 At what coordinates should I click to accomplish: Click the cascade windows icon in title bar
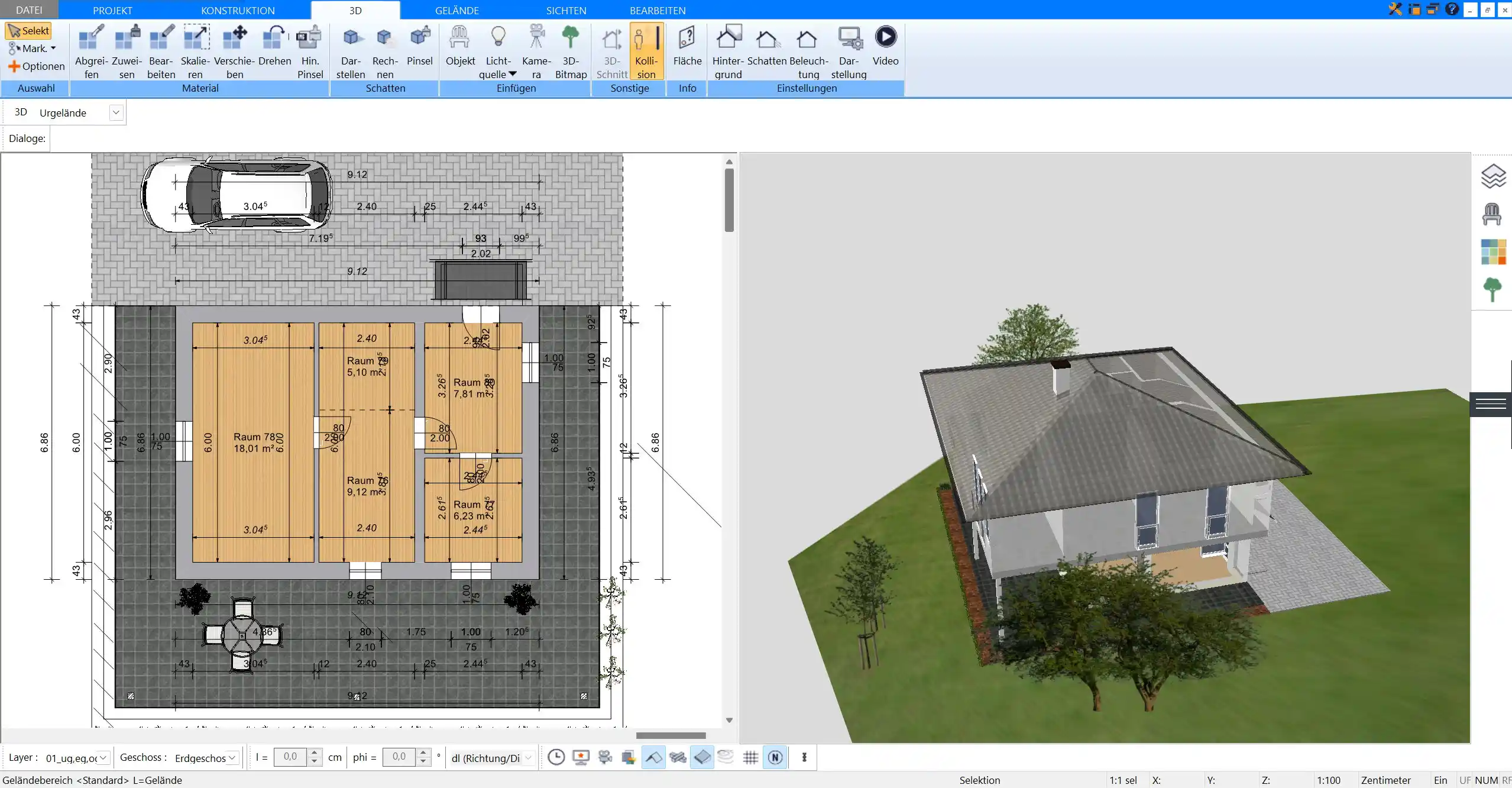click(1433, 9)
